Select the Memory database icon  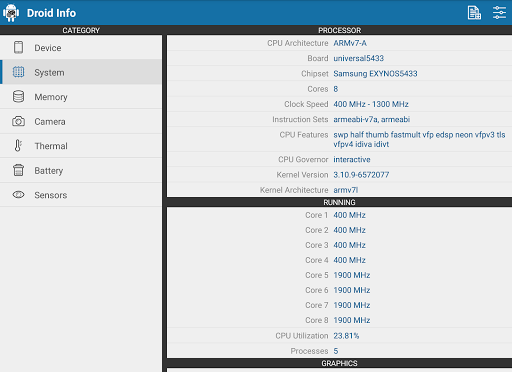pyautogui.click(x=18, y=97)
